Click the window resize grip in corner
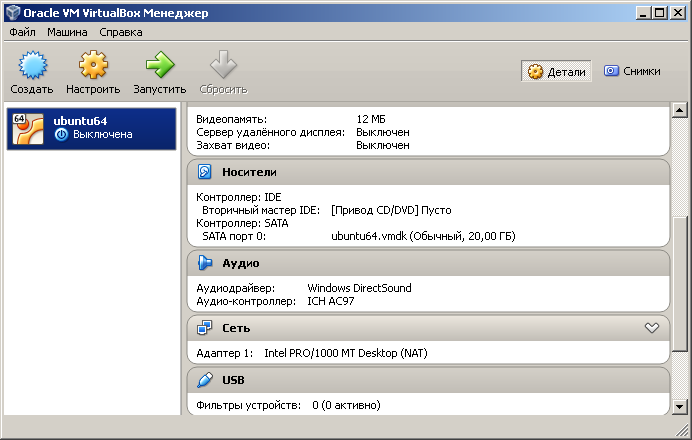Viewport: 692px width, 440px height. [682, 429]
